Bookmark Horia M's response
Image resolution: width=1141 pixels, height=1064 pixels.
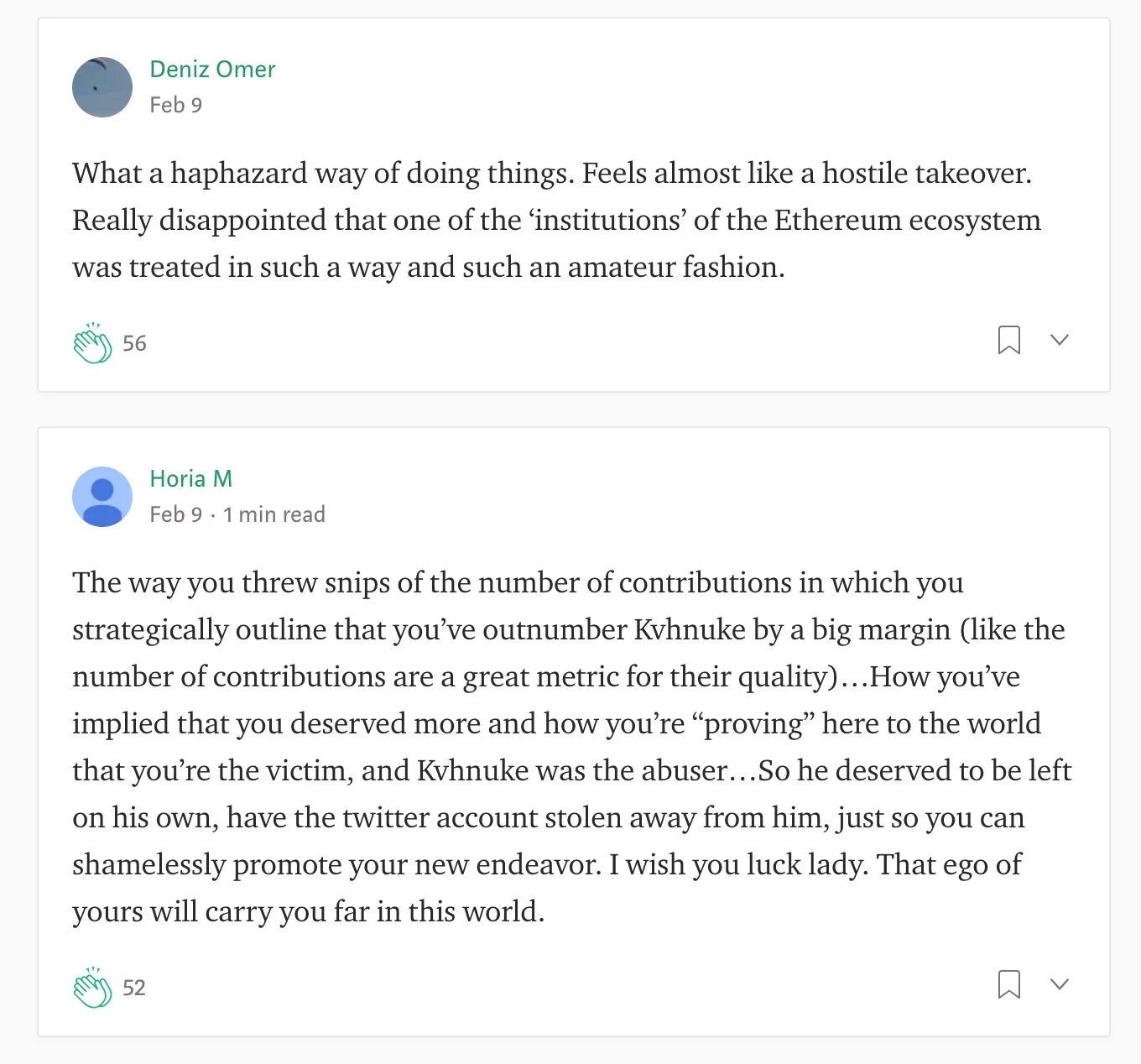click(x=1008, y=984)
